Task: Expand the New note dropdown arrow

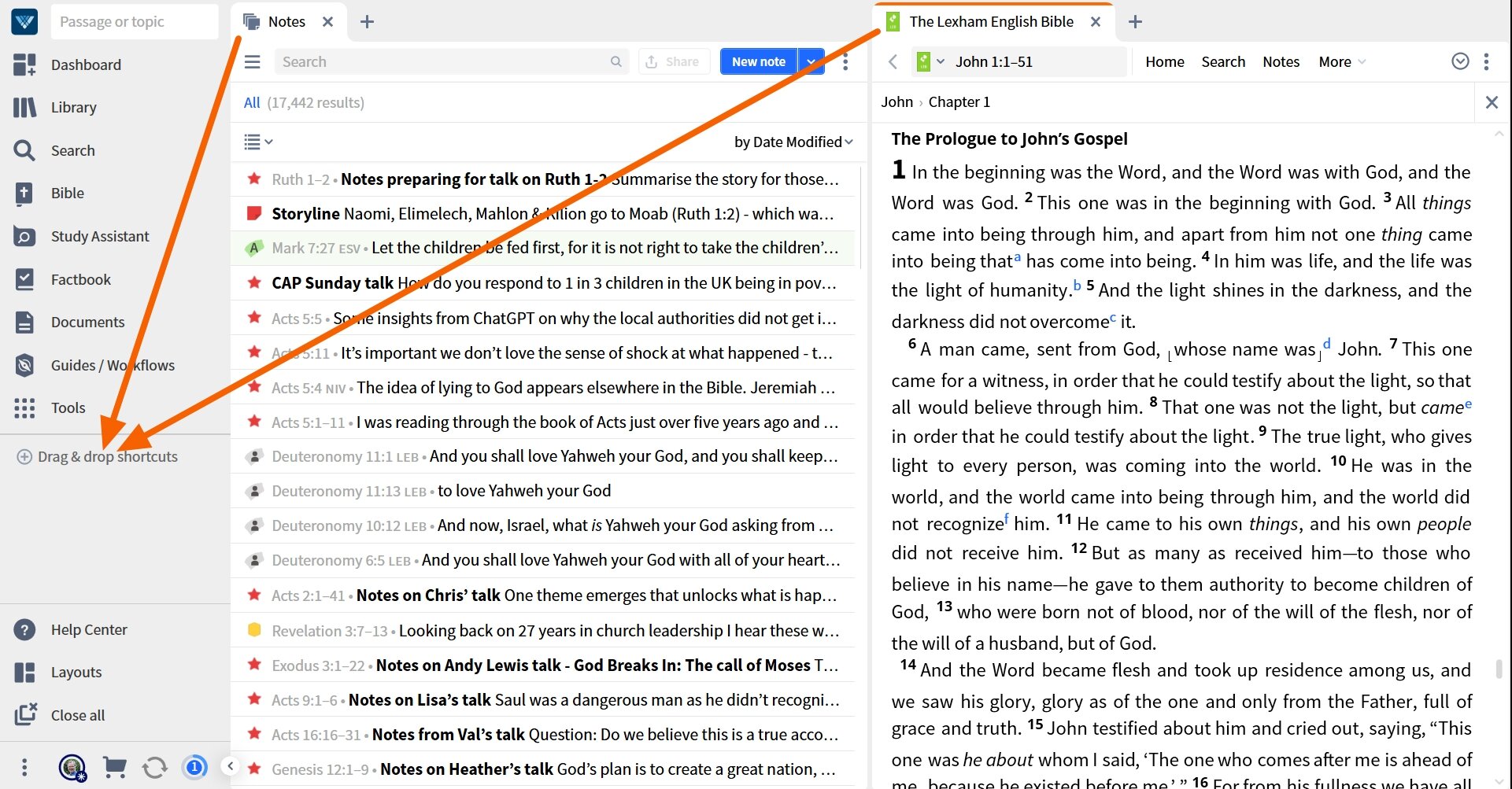Action: click(811, 61)
